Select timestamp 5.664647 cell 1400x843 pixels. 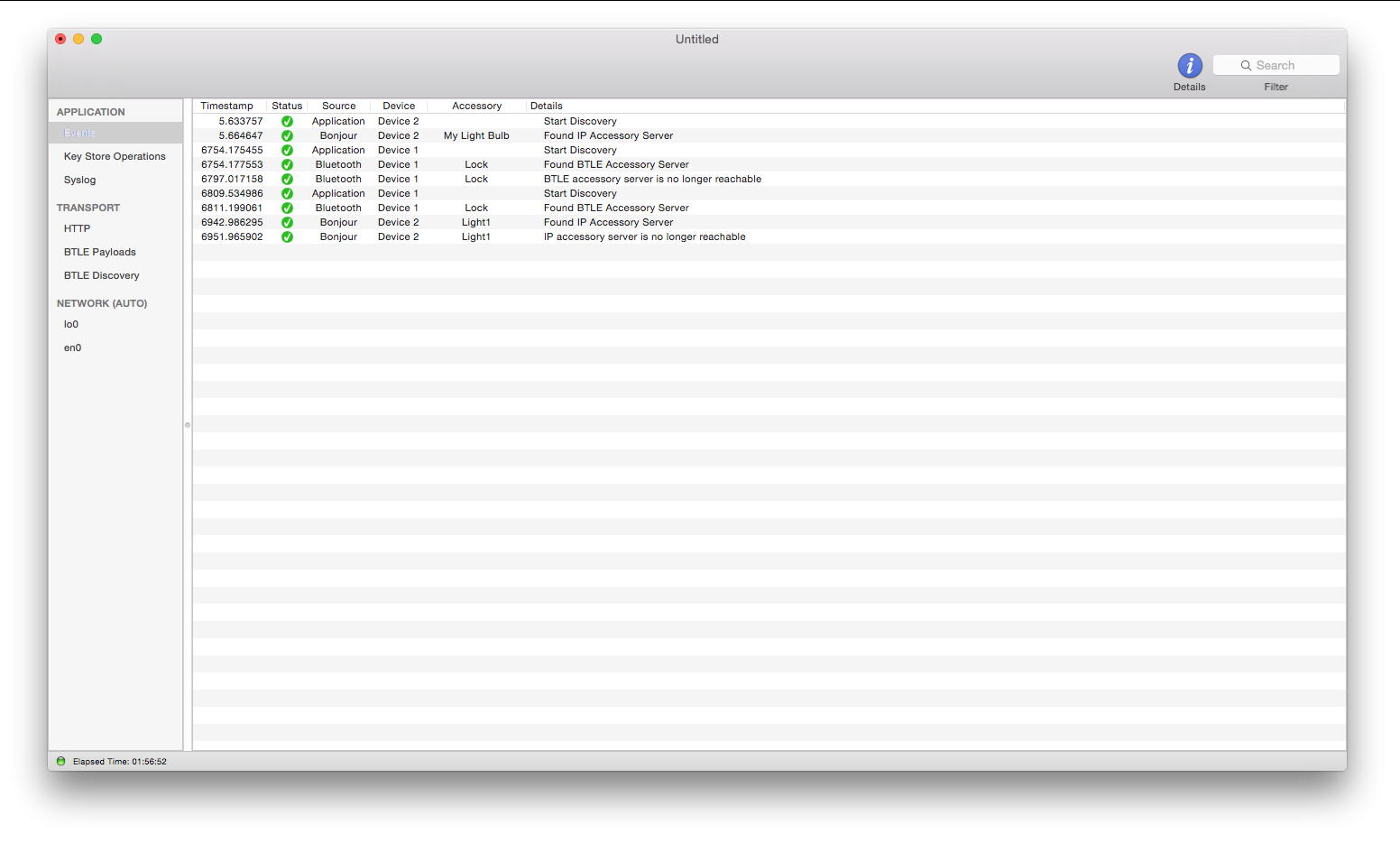click(241, 135)
